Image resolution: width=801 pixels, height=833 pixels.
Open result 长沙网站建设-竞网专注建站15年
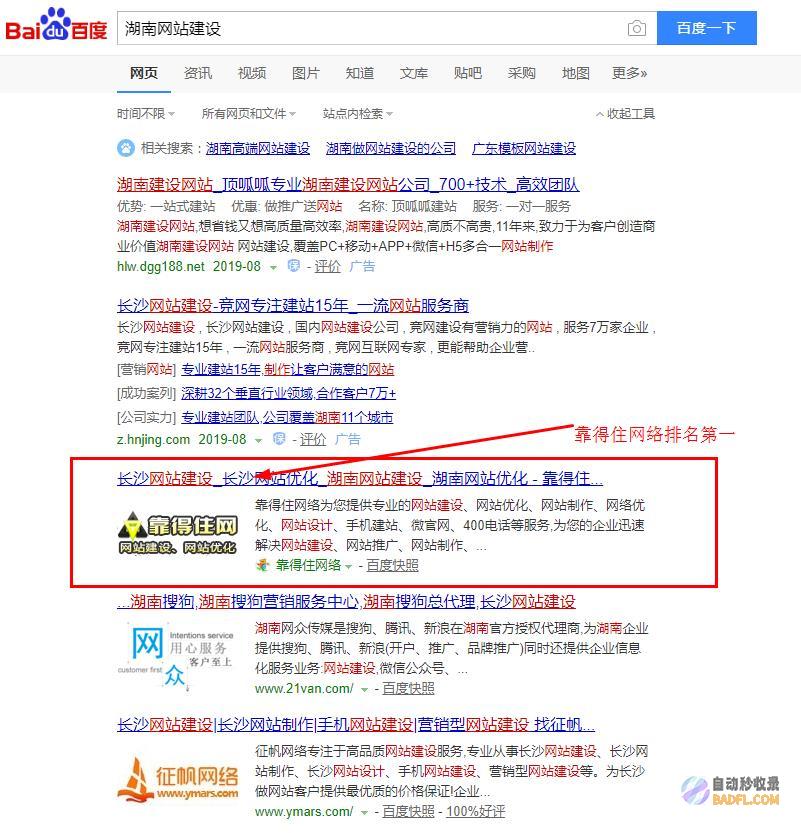pyautogui.click(x=293, y=305)
